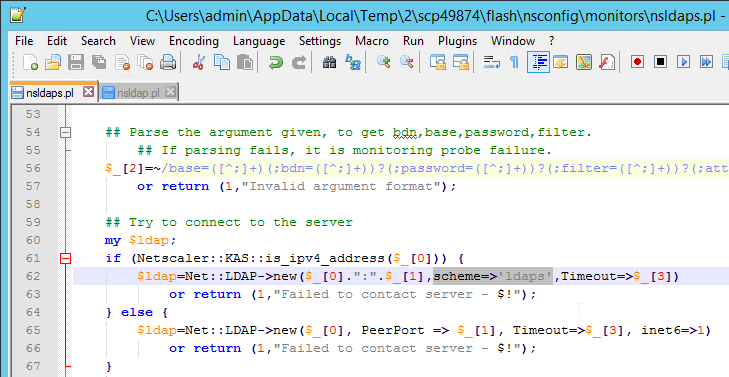Click "inet6=>1" on line 65
The height and width of the screenshot is (377, 729).
tap(672, 330)
